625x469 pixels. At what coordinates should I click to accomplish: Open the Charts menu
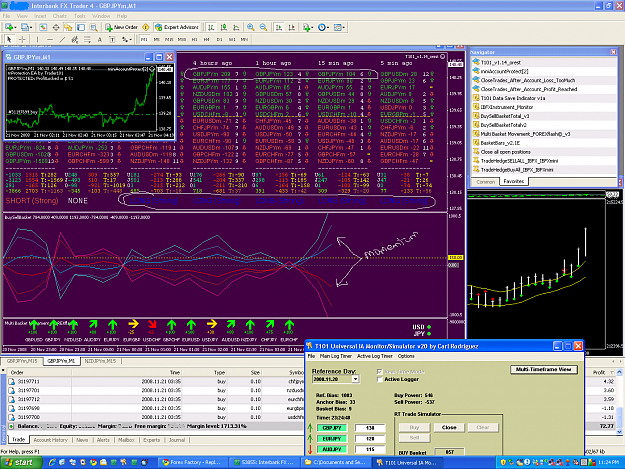click(x=59, y=16)
